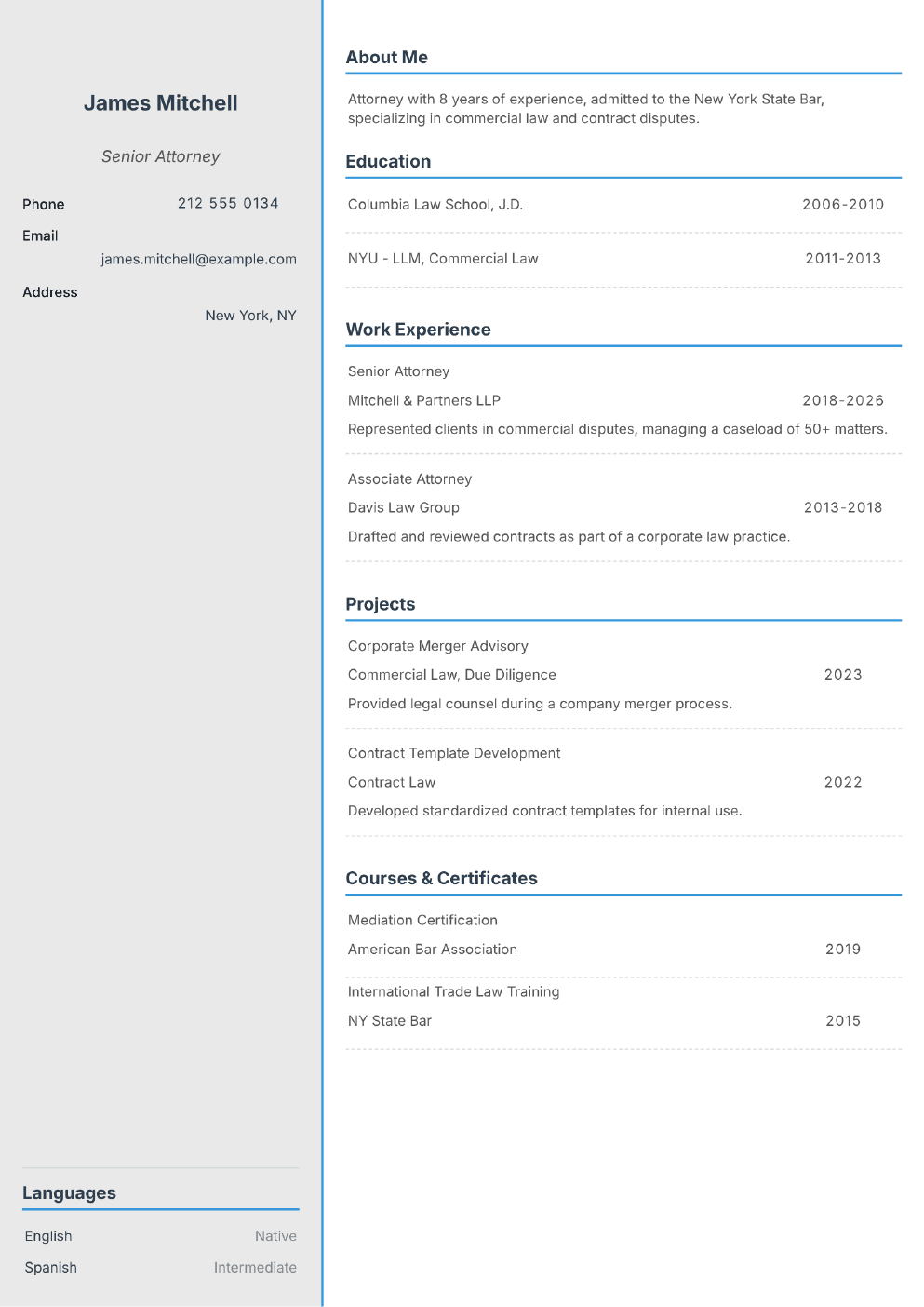Click the About Me heading
The width and height of the screenshot is (924, 1307).
pos(387,57)
